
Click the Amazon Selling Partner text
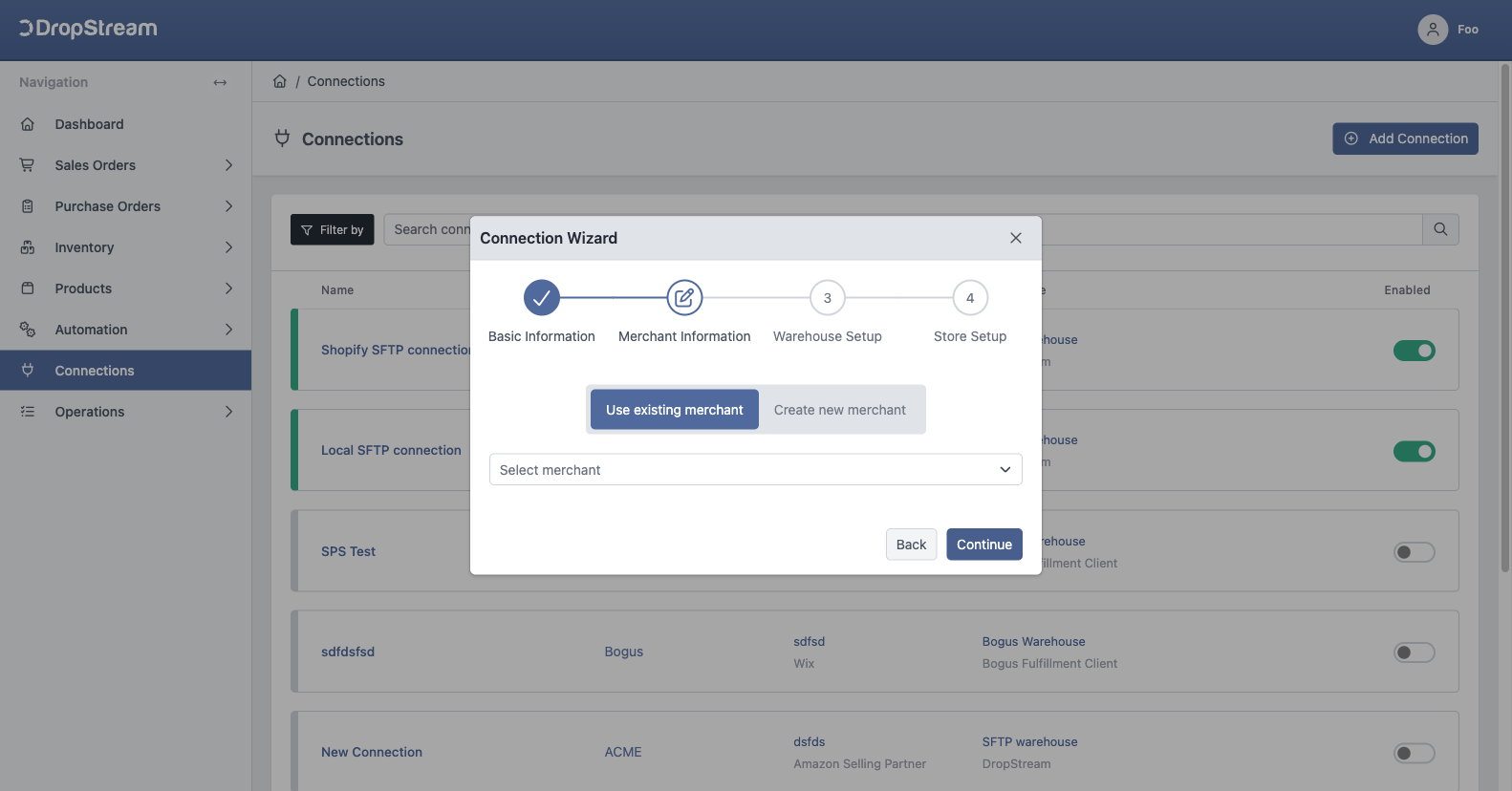859,764
